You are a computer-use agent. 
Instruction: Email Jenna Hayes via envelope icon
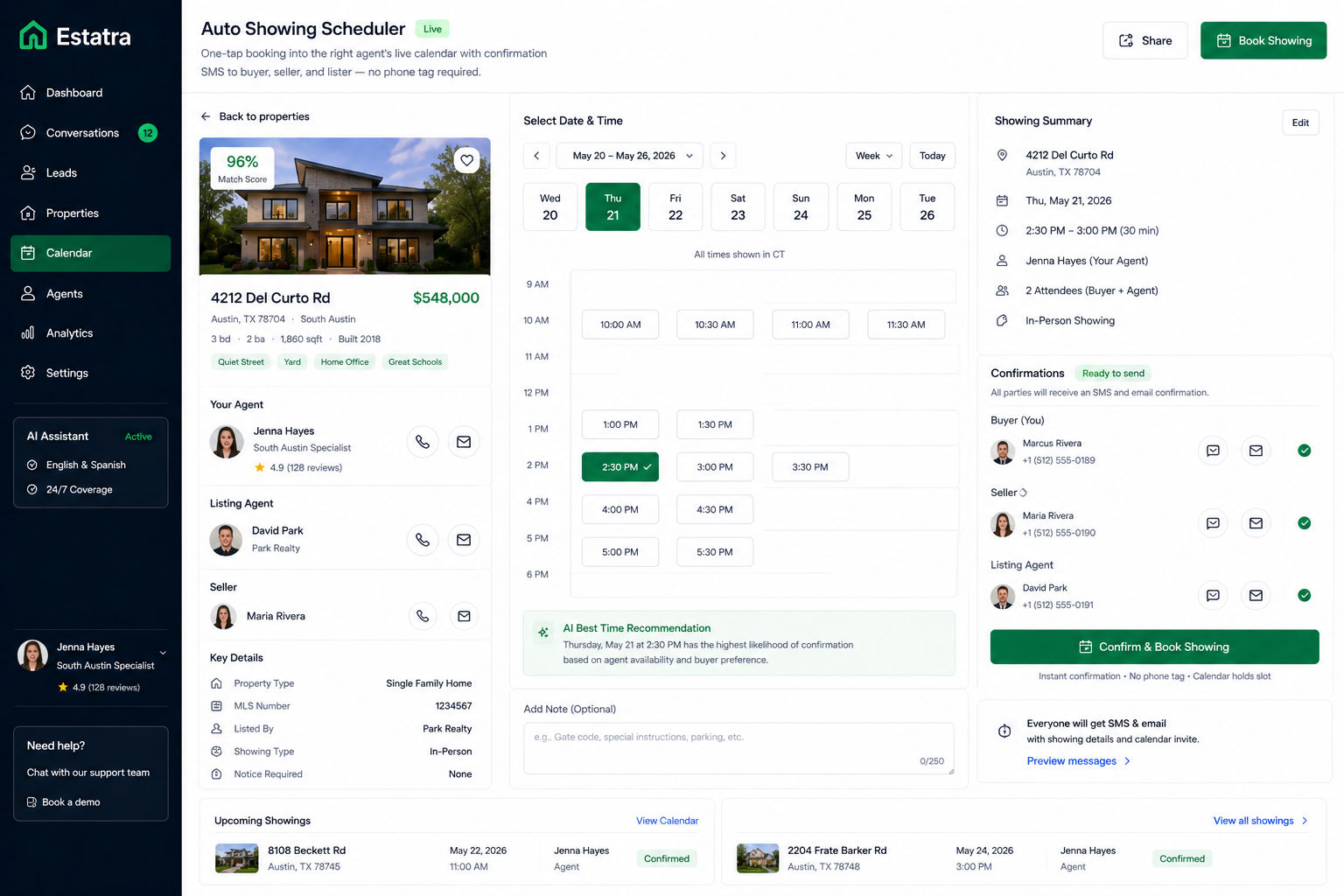[x=464, y=442]
